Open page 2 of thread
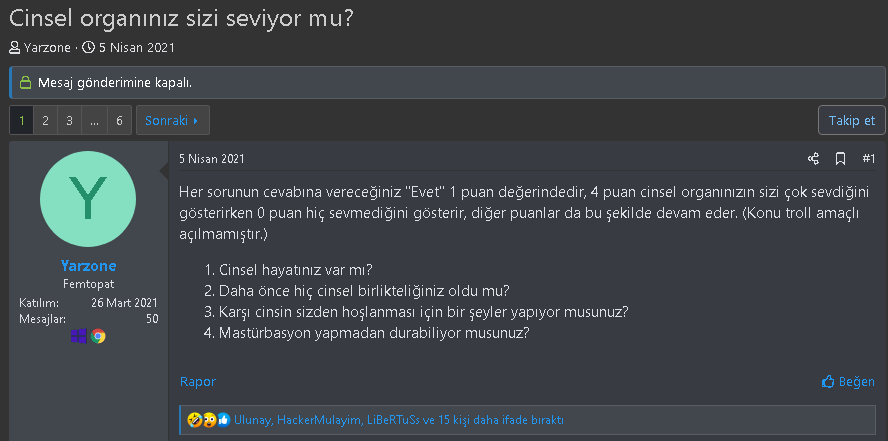This screenshot has width=888, height=441. tap(46, 120)
